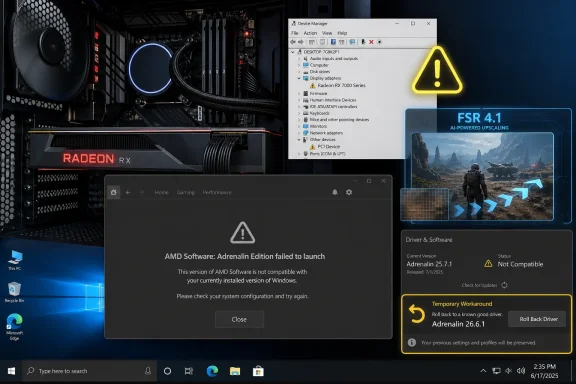This screenshot has width=576, height=384.
Task: Click the taskbar clock showing 2:35 PM
Action: pos(544,371)
